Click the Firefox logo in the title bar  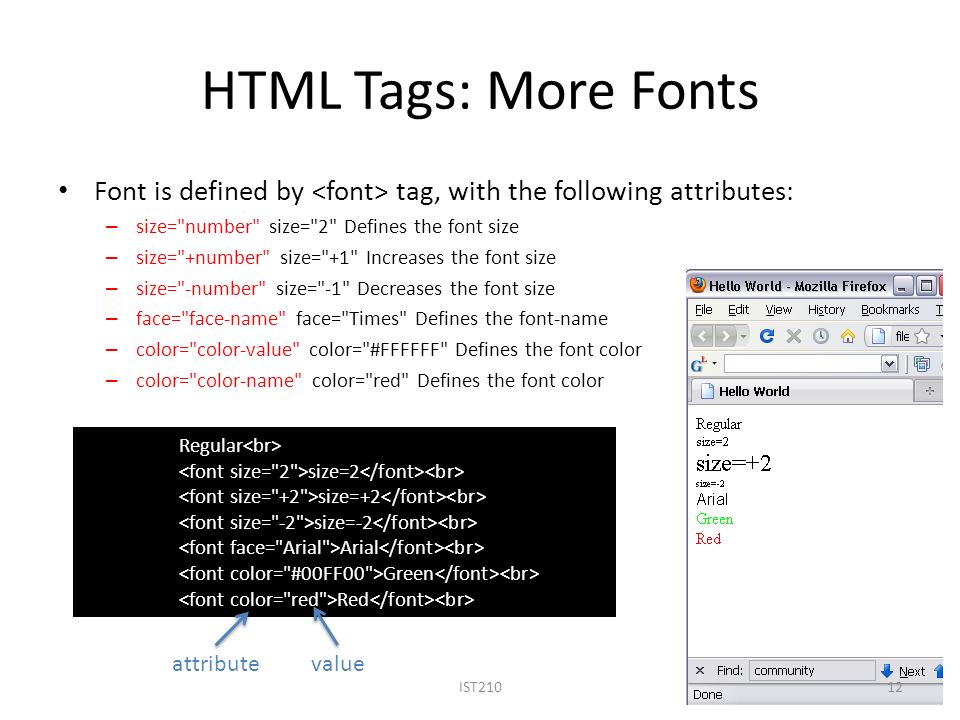coord(697,285)
